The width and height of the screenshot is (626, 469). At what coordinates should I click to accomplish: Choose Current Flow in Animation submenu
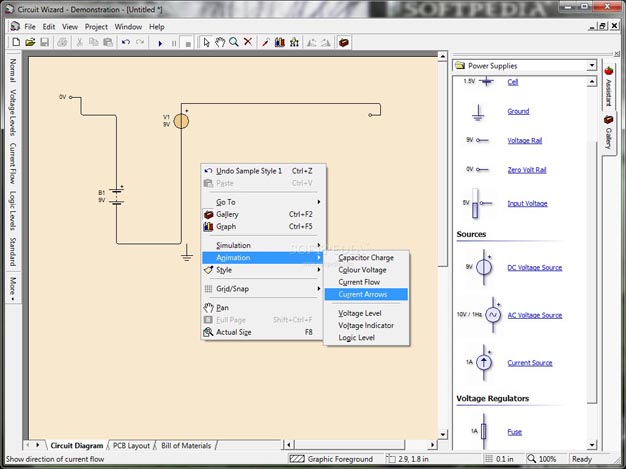366,282
